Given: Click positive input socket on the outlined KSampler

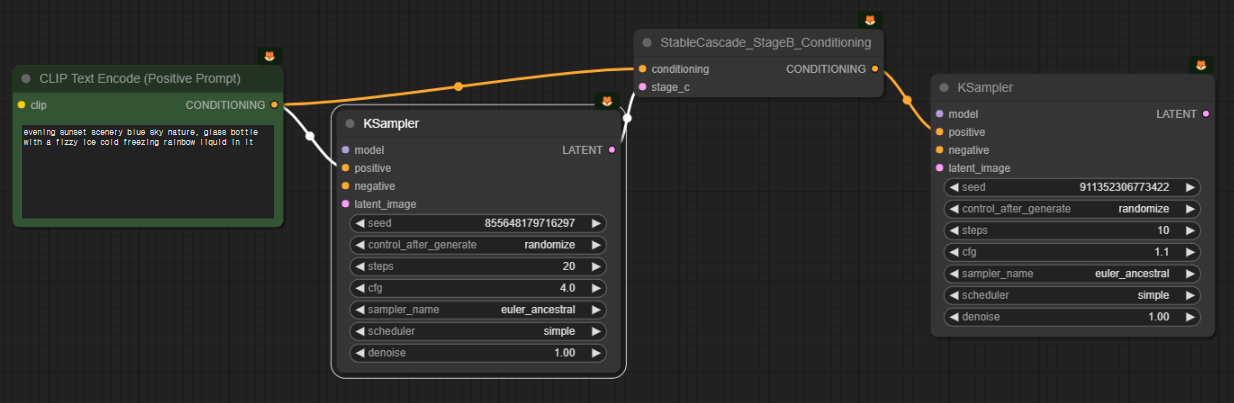Looking at the screenshot, I should (x=345, y=168).
